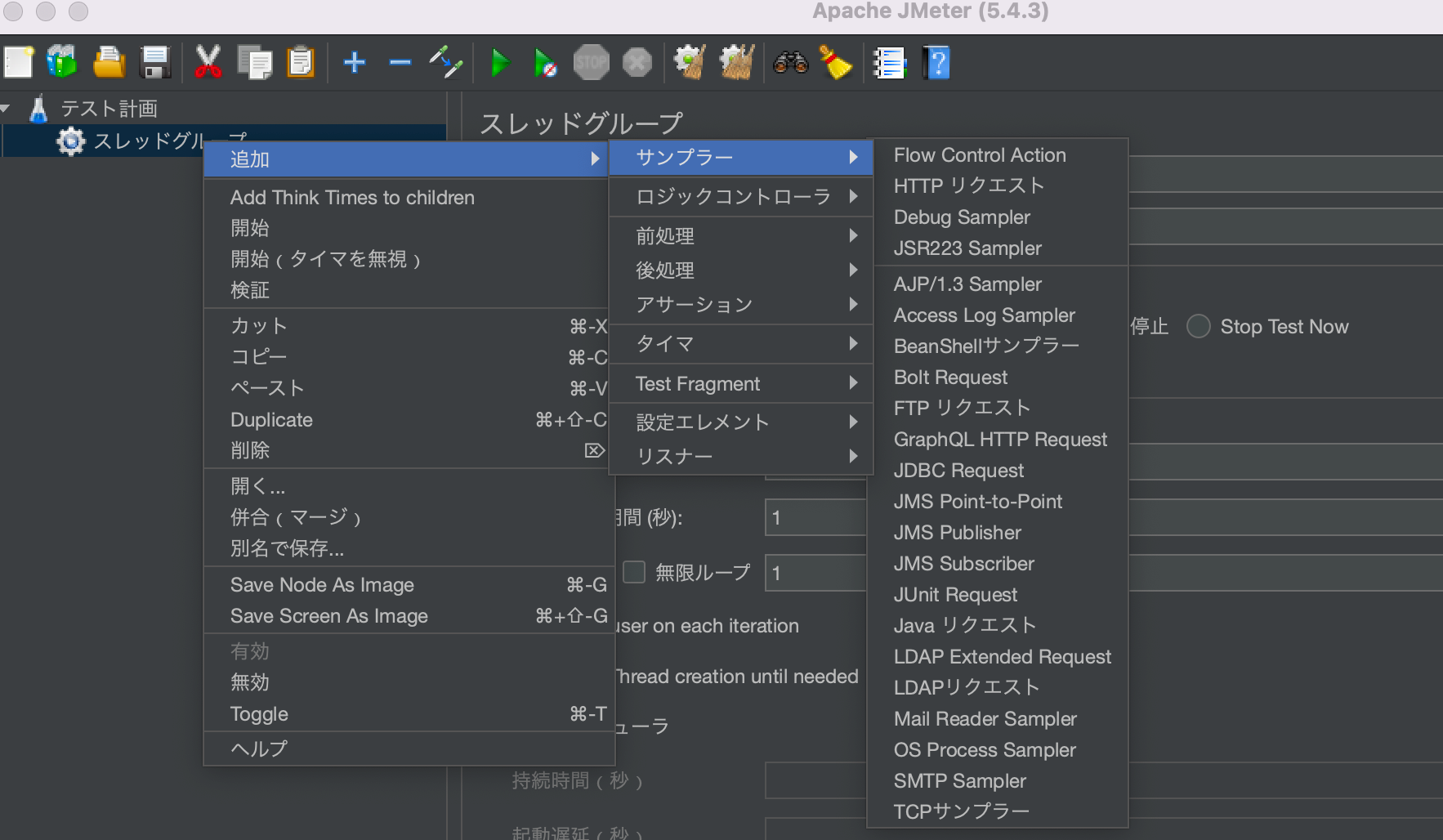Image resolution: width=1443 pixels, height=840 pixels.
Task: Collapse the テスト計画 tree node
Action: pos(6,108)
